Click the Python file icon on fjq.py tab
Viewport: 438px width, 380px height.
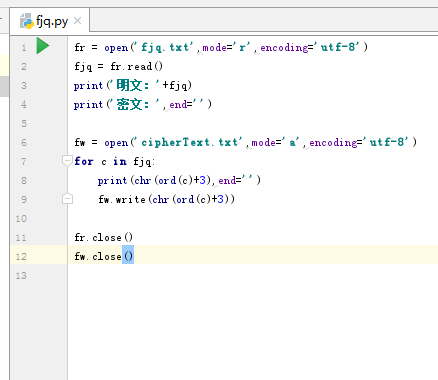(27, 21)
